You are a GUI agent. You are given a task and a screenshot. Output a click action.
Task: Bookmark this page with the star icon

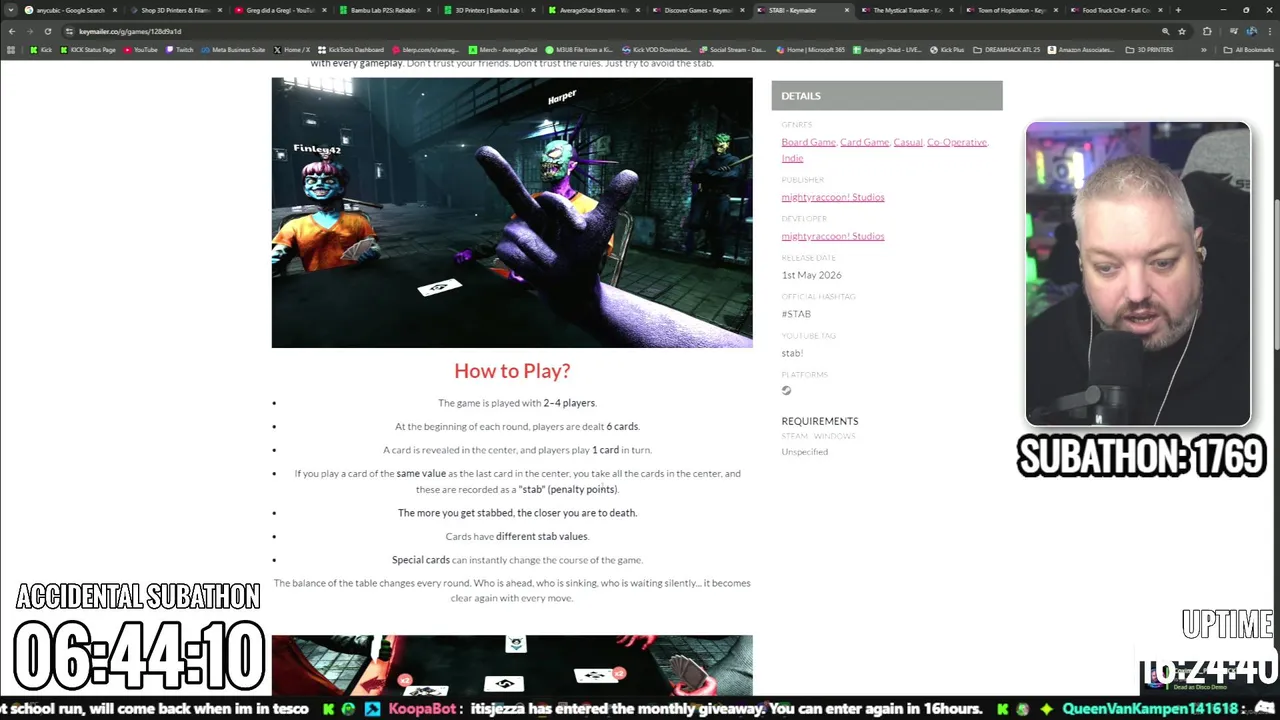(1181, 31)
